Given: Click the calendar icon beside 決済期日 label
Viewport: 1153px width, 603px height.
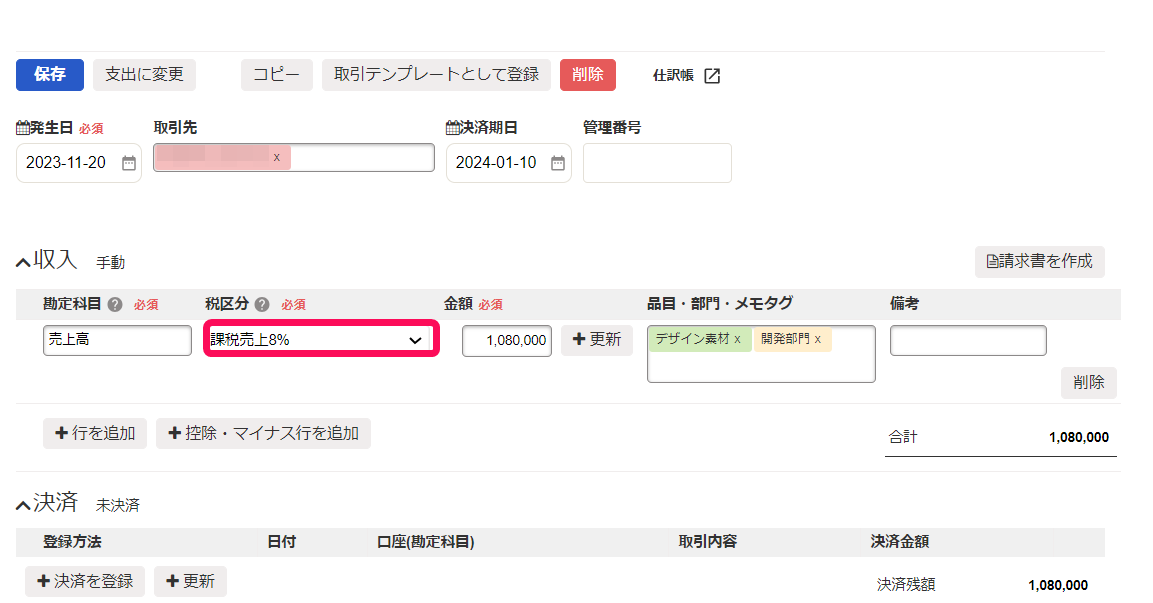Looking at the screenshot, I should click(x=452, y=128).
